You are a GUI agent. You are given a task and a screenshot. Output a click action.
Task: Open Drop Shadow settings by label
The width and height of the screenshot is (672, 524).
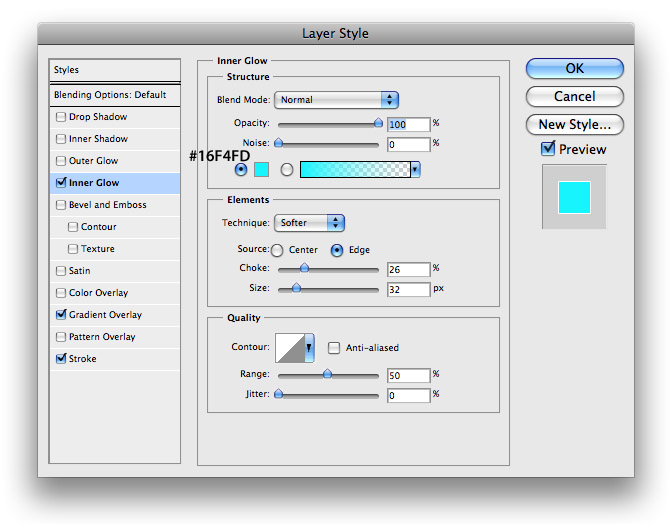[98, 117]
